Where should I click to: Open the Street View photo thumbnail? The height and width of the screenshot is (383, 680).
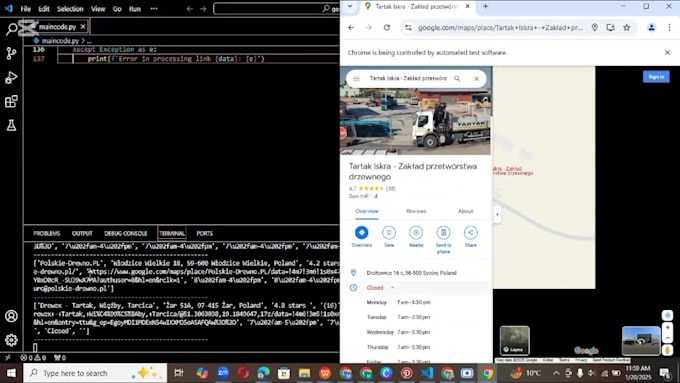click(641, 340)
